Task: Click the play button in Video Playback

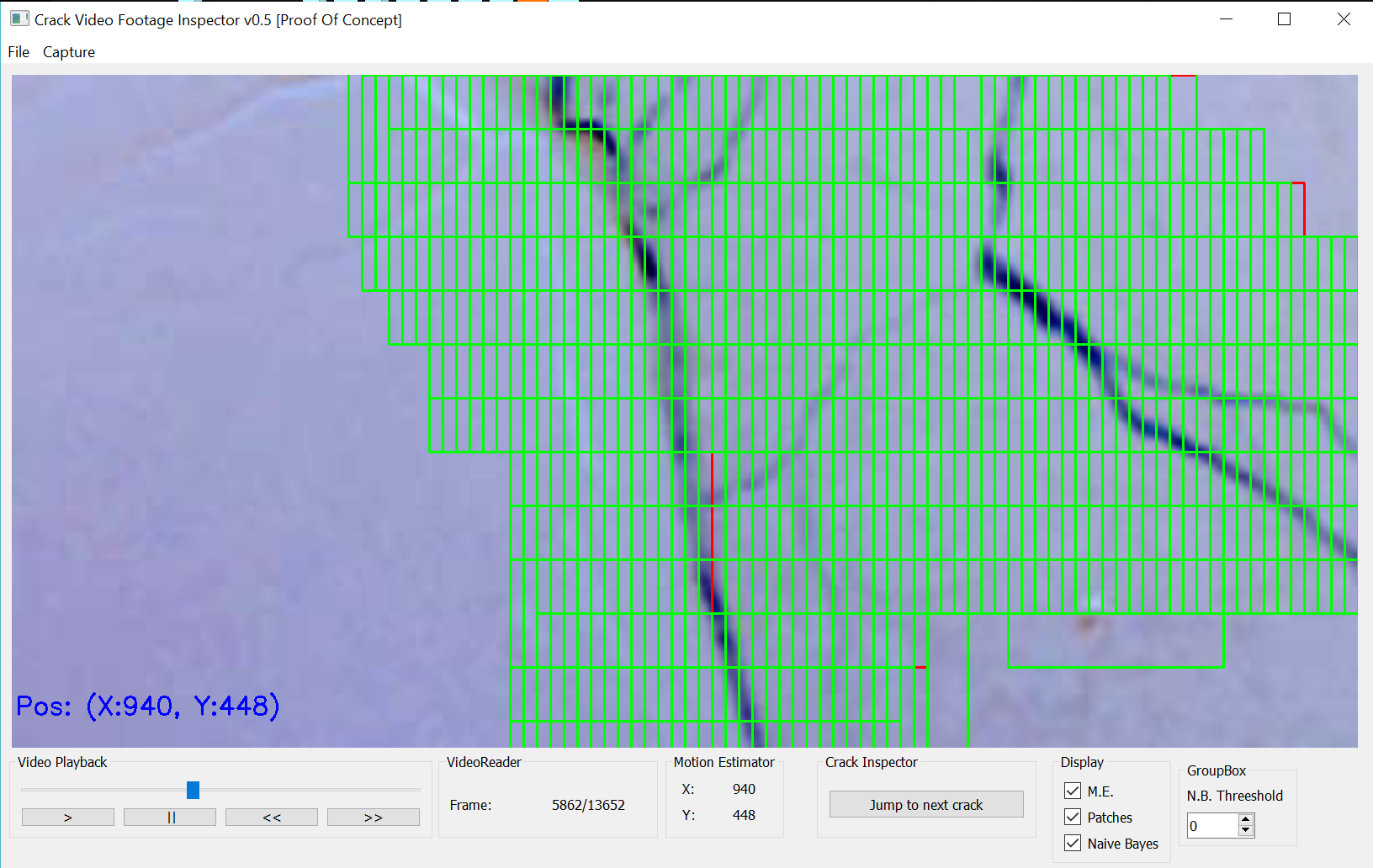Action: point(68,818)
